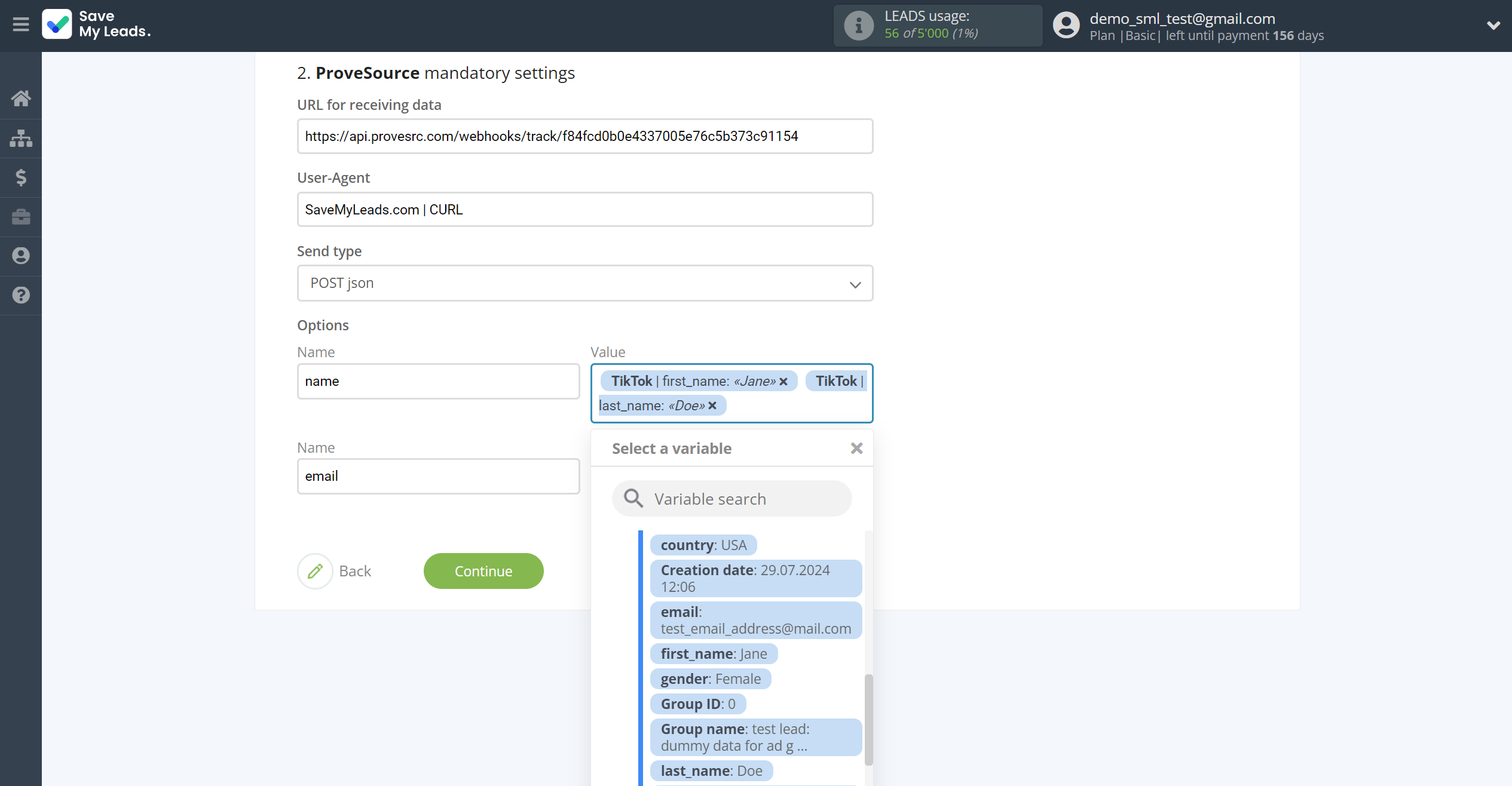
Task: Remove the last_name Doe tag
Action: [x=712, y=406]
